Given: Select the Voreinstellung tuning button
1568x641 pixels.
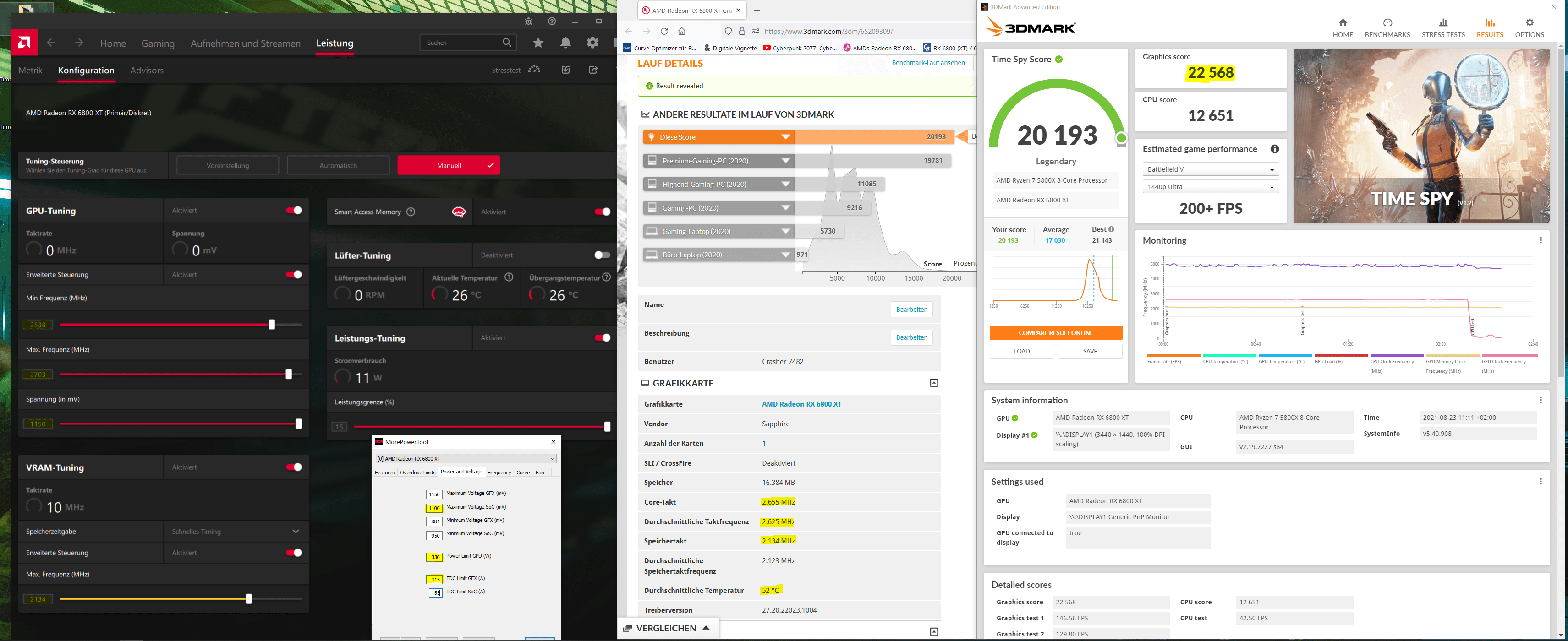Looking at the screenshot, I should [228, 165].
